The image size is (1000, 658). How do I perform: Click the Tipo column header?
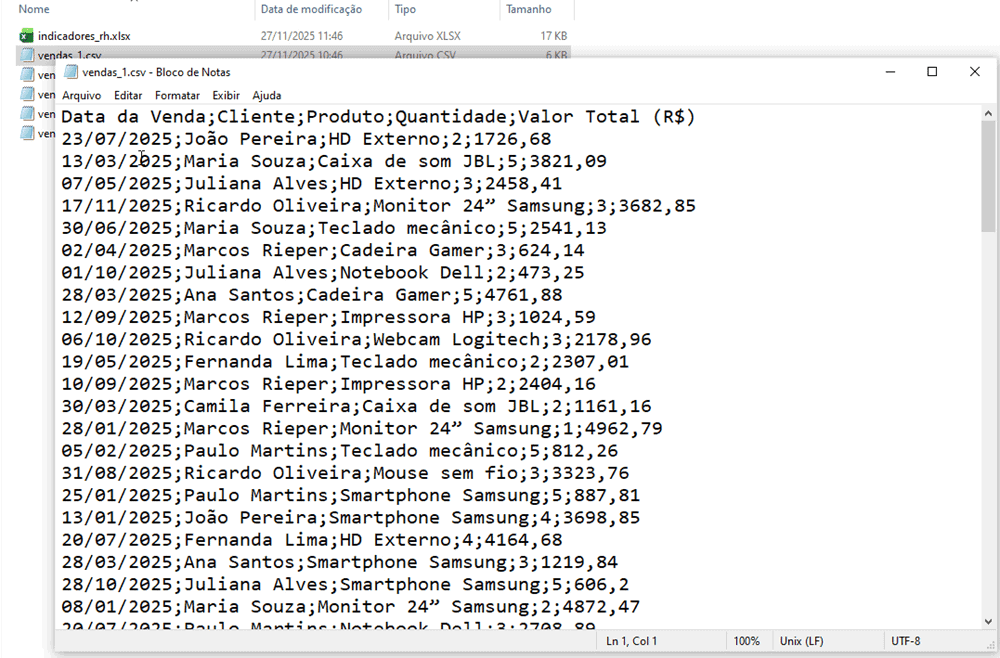[405, 9]
